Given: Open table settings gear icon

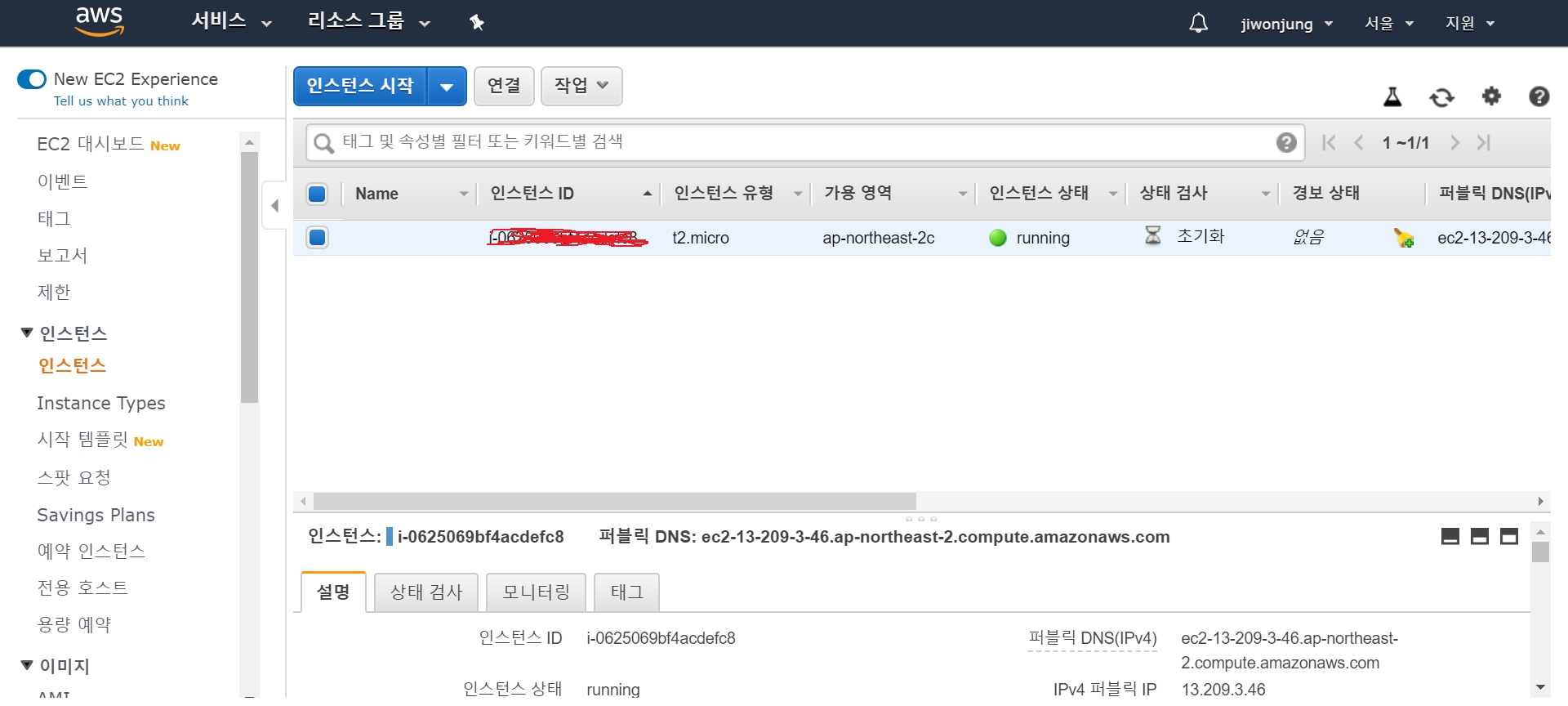Looking at the screenshot, I should tap(1491, 96).
